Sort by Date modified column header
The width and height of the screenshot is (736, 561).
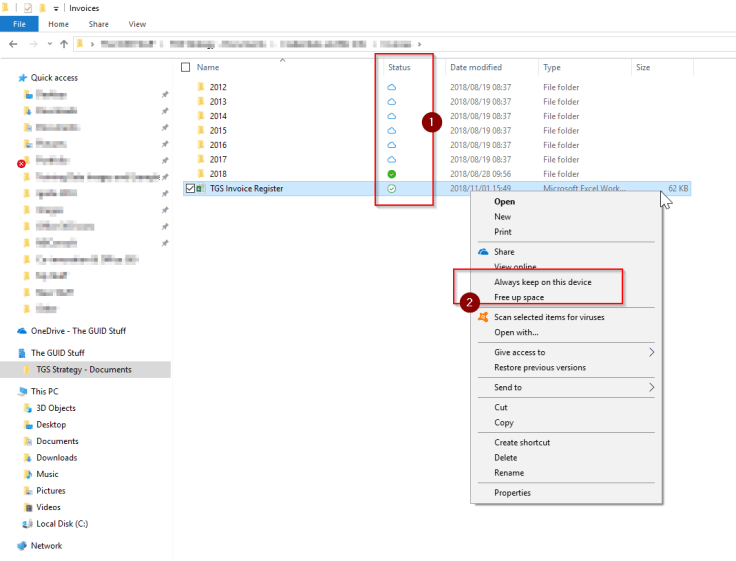[x=476, y=67]
